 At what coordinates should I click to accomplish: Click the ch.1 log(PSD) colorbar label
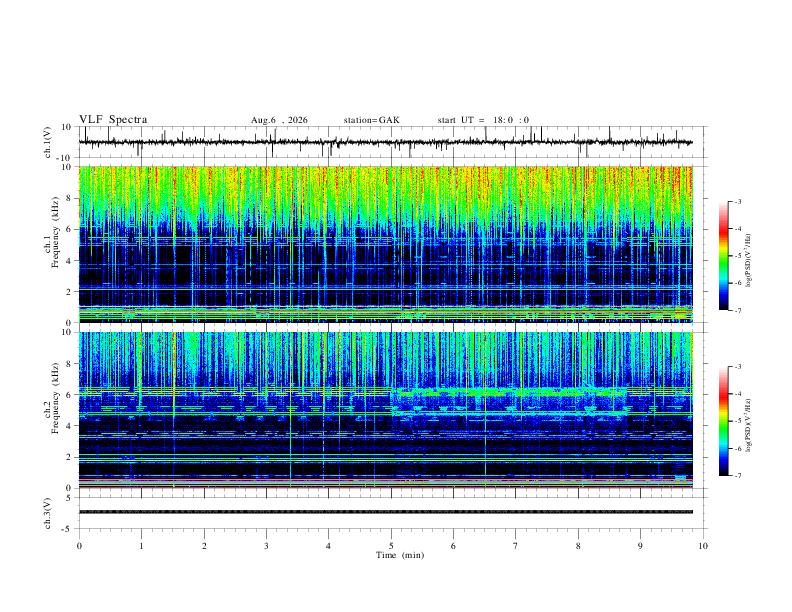(749, 260)
